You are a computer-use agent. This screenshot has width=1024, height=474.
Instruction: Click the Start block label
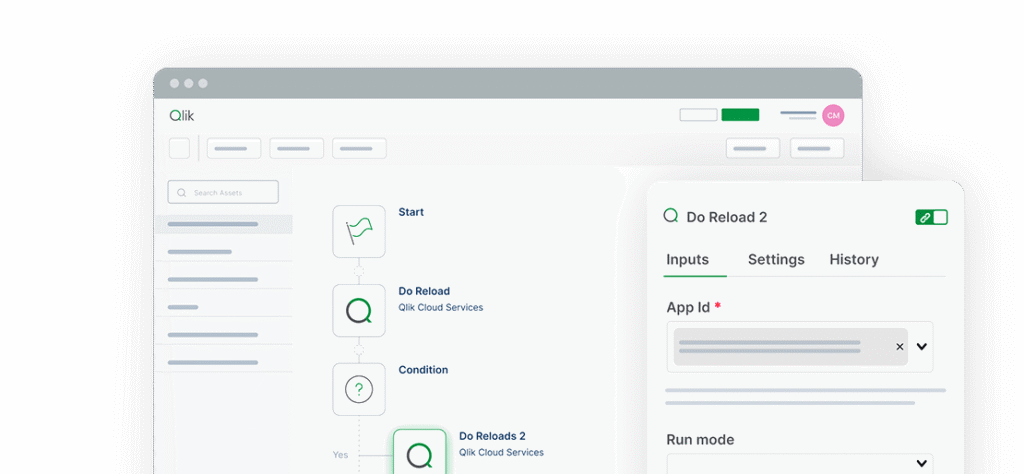[x=411, y=212]
